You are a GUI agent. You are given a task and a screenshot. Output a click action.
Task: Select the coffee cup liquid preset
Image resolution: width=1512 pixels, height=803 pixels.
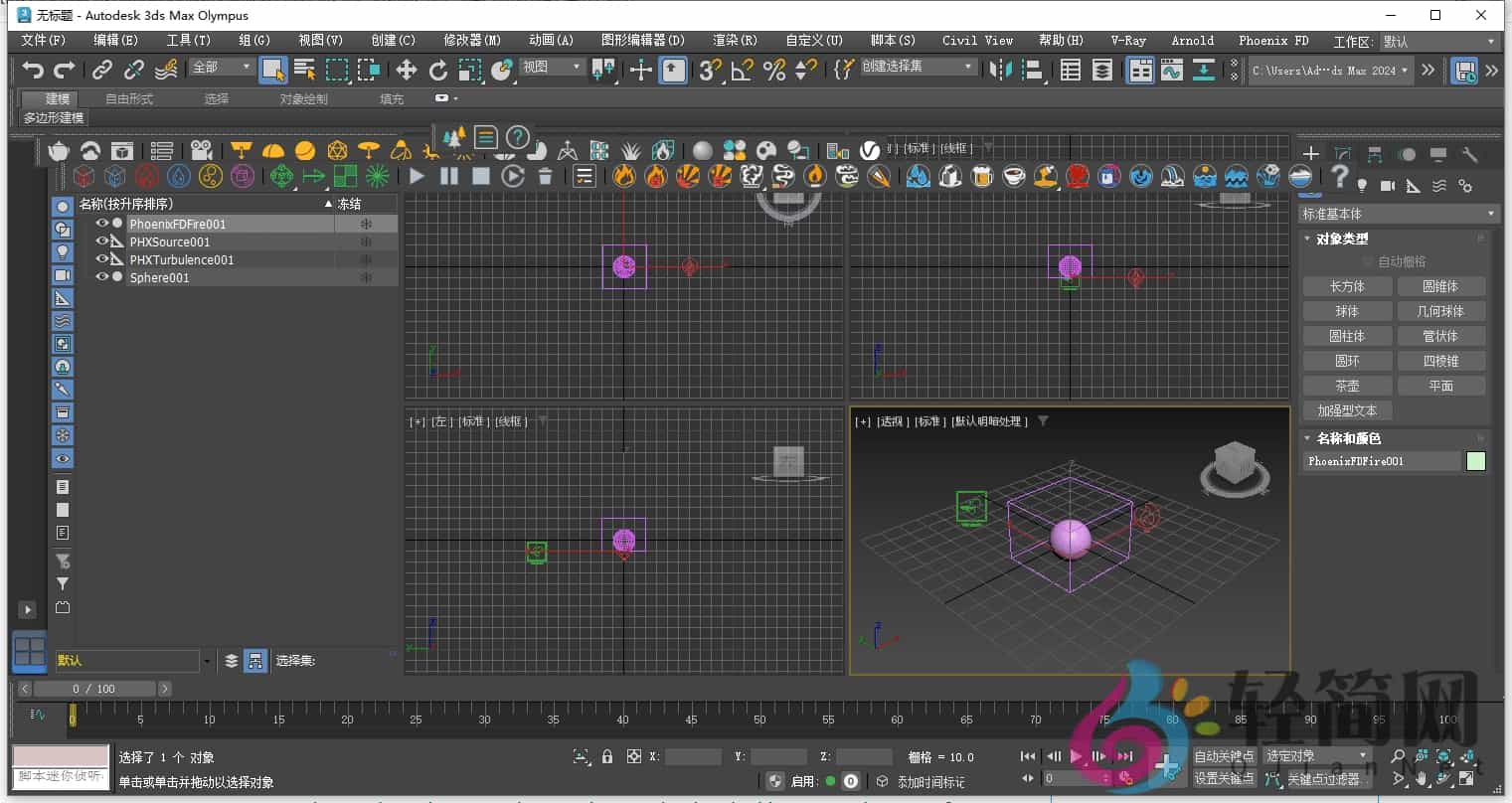tap(1014, 176)
